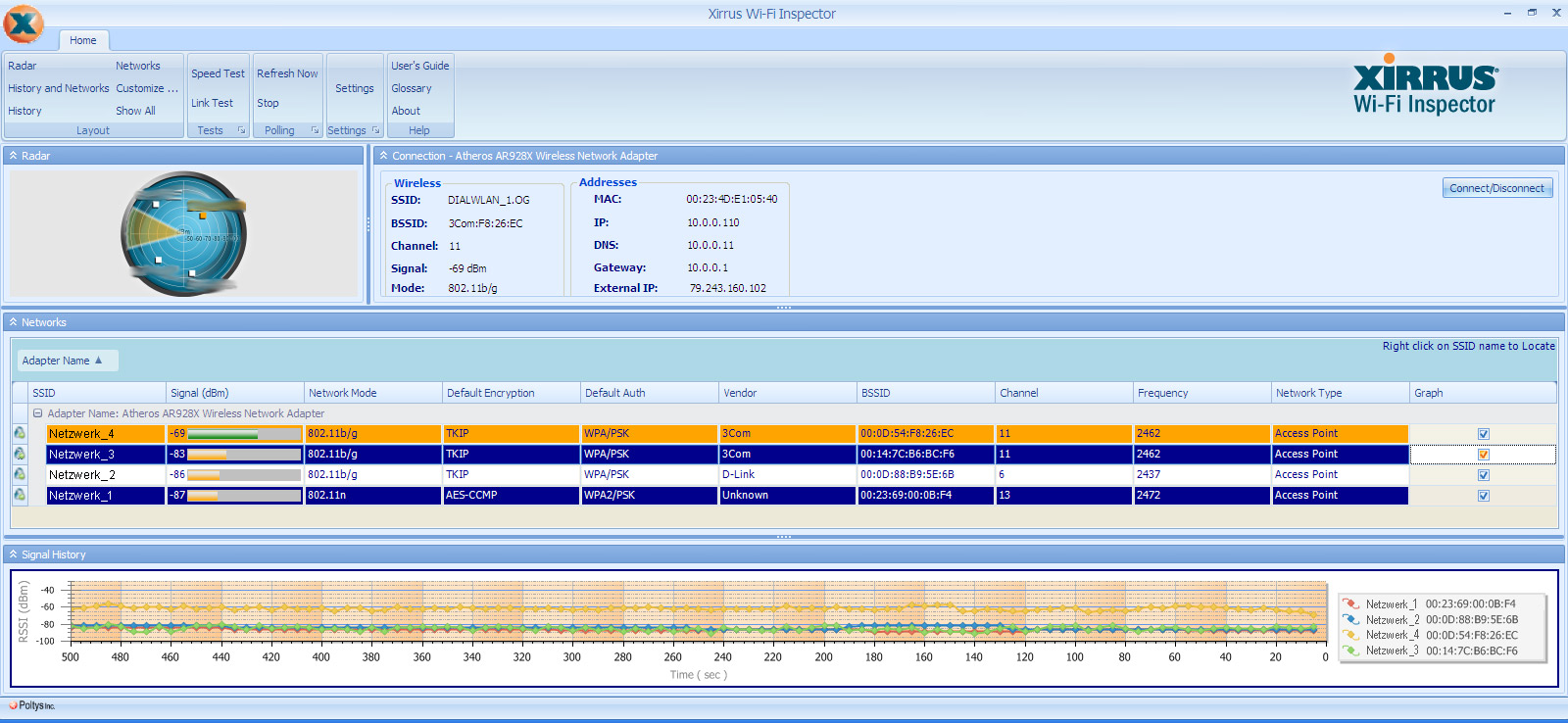Click the Netzwerk_1 legend line icon
Viewport: 1568px width, 723px height.
pos(1351,604)
